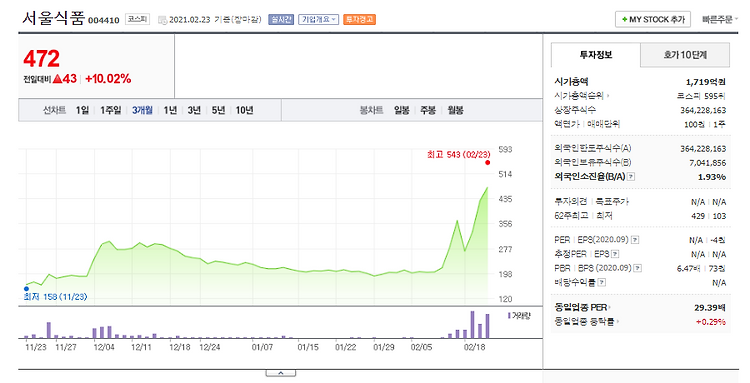Select the 1주일 line chart period

point(110,110)
